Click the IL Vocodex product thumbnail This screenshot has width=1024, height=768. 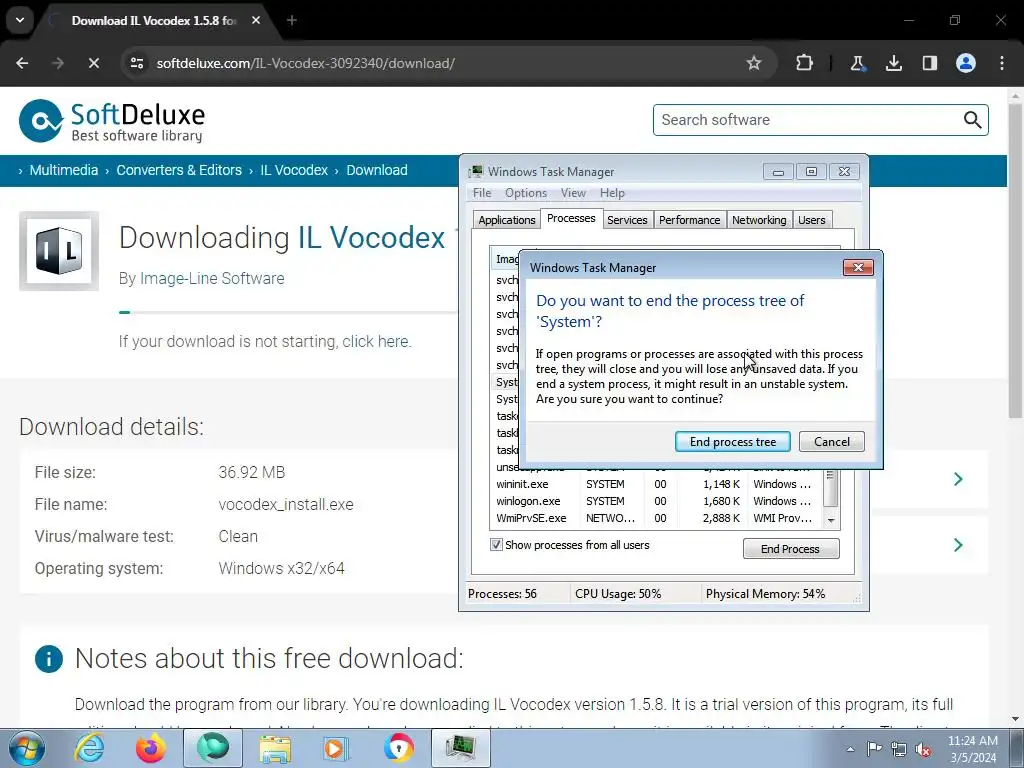click(59, 251)
